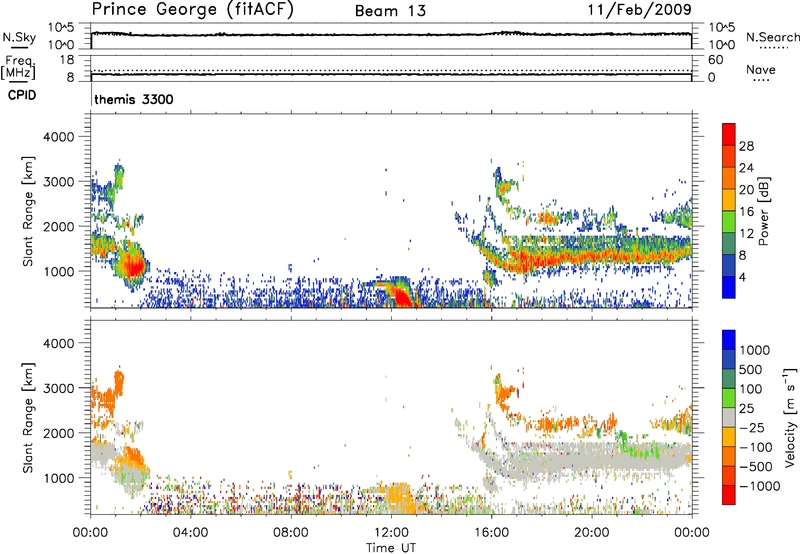
Task: Click the '18' frequency axis value
Action: click(x=67, y=60)
